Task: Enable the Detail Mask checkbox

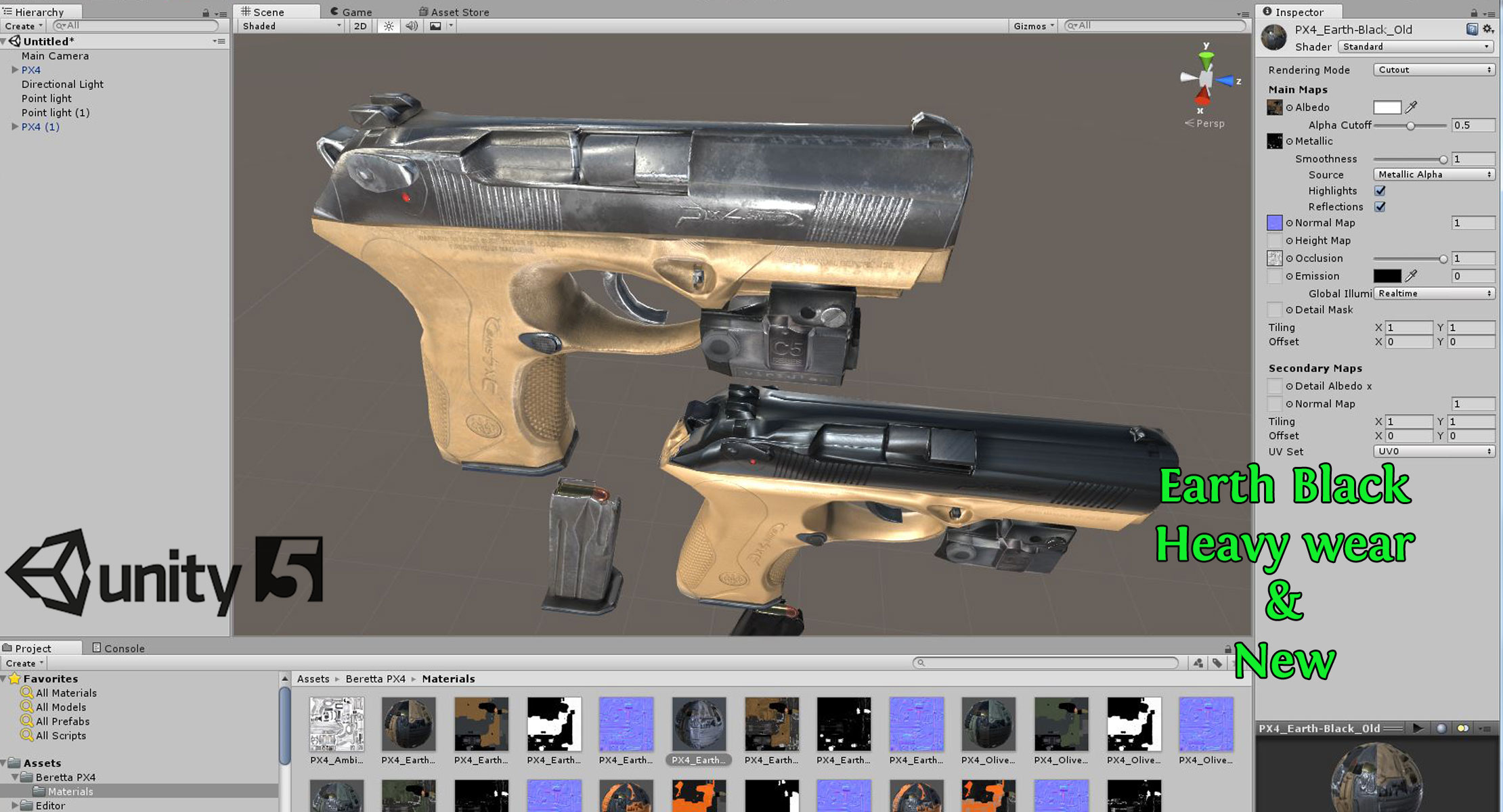Action: pos(1275,309)
